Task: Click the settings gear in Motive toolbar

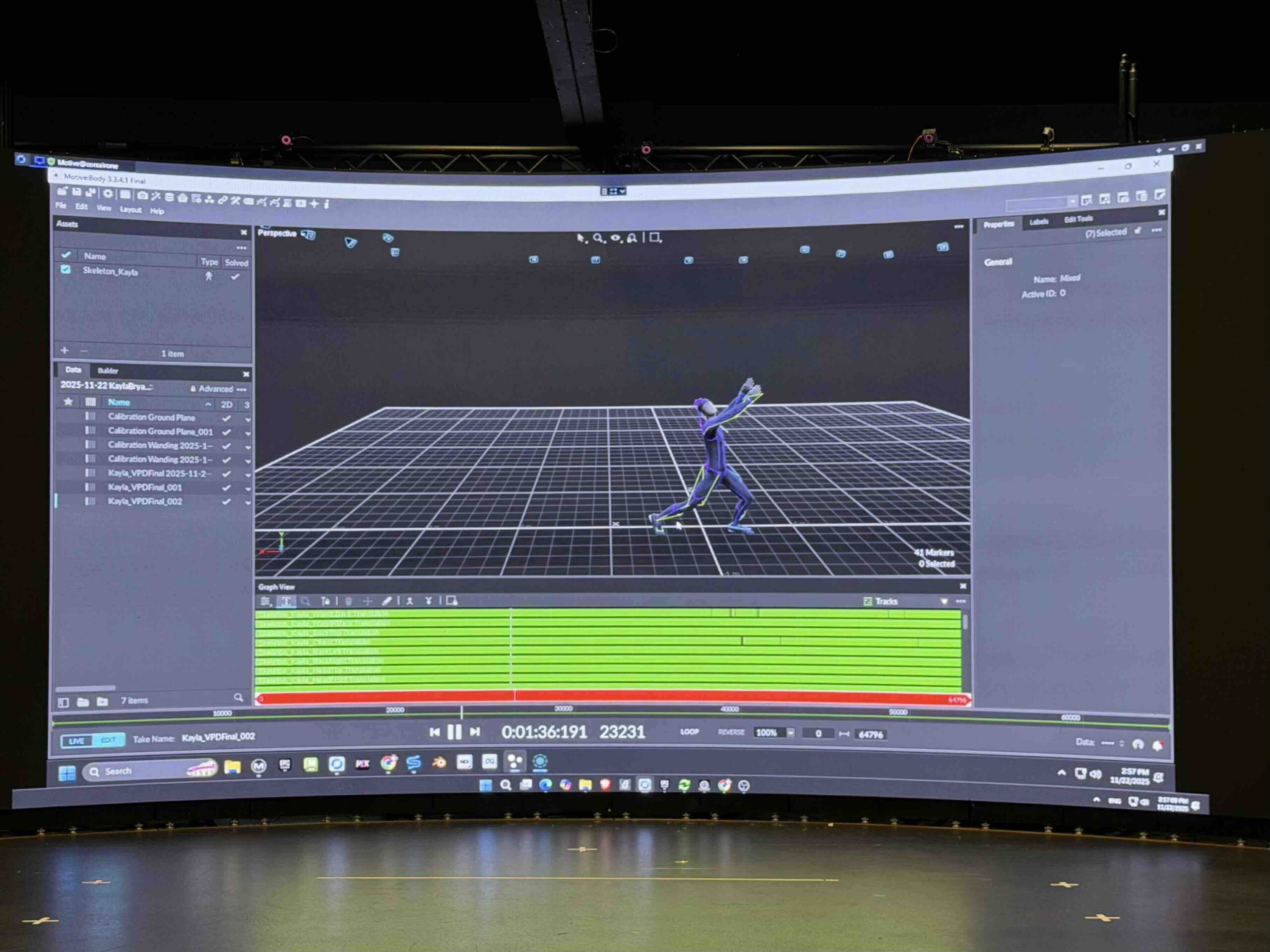Action: pyautogui.click(x=107, y=194)
